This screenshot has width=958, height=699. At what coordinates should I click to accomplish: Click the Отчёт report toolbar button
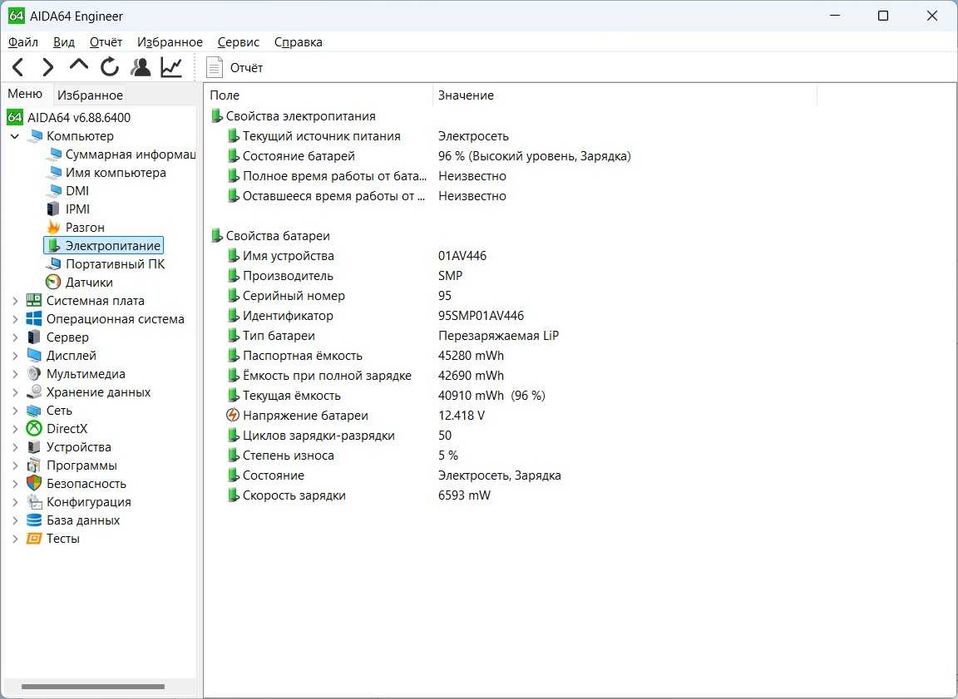pyautogui.click(x=235, y=67)
